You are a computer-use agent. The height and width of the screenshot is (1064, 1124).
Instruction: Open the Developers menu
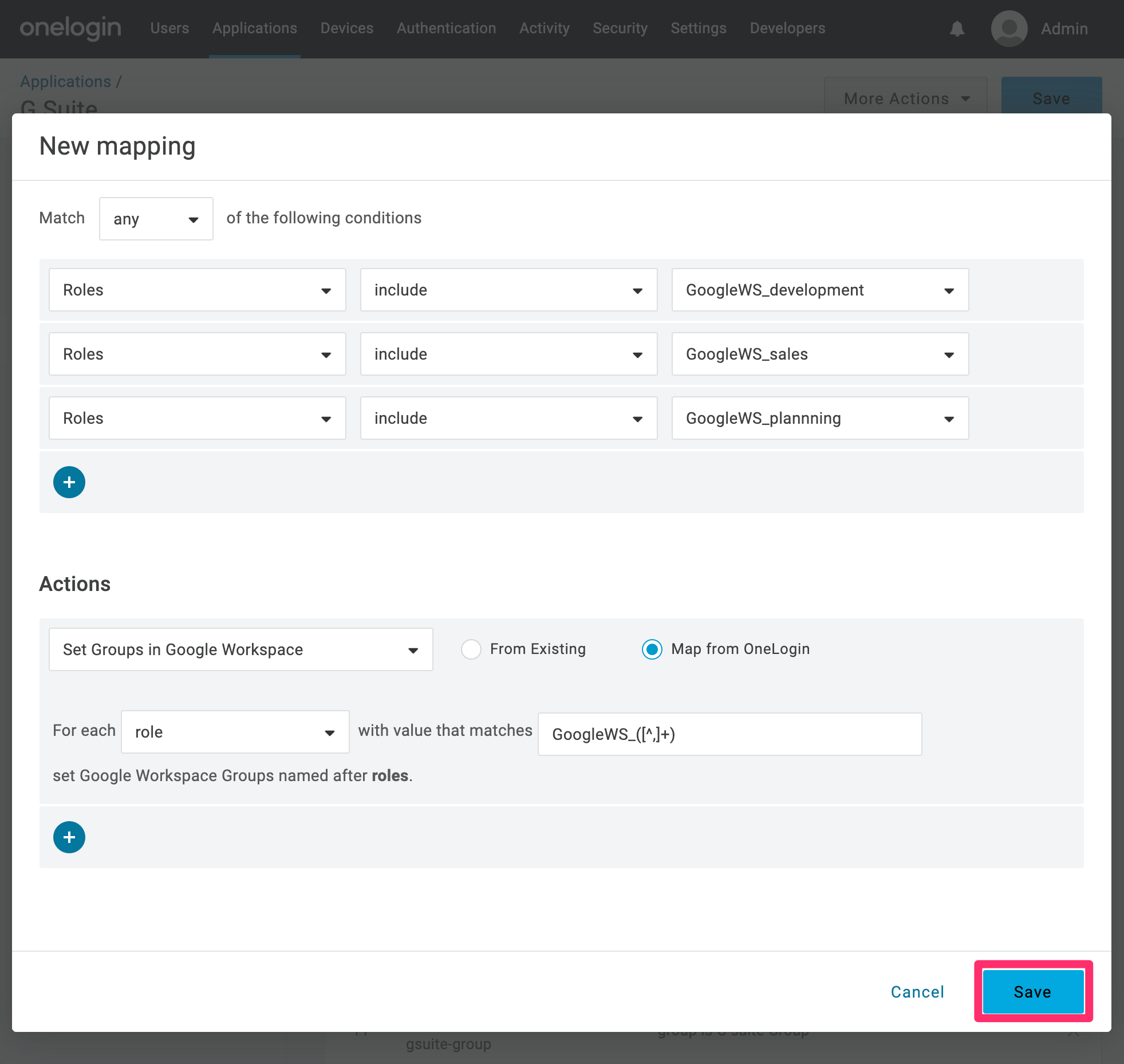(x=788, y=28)
